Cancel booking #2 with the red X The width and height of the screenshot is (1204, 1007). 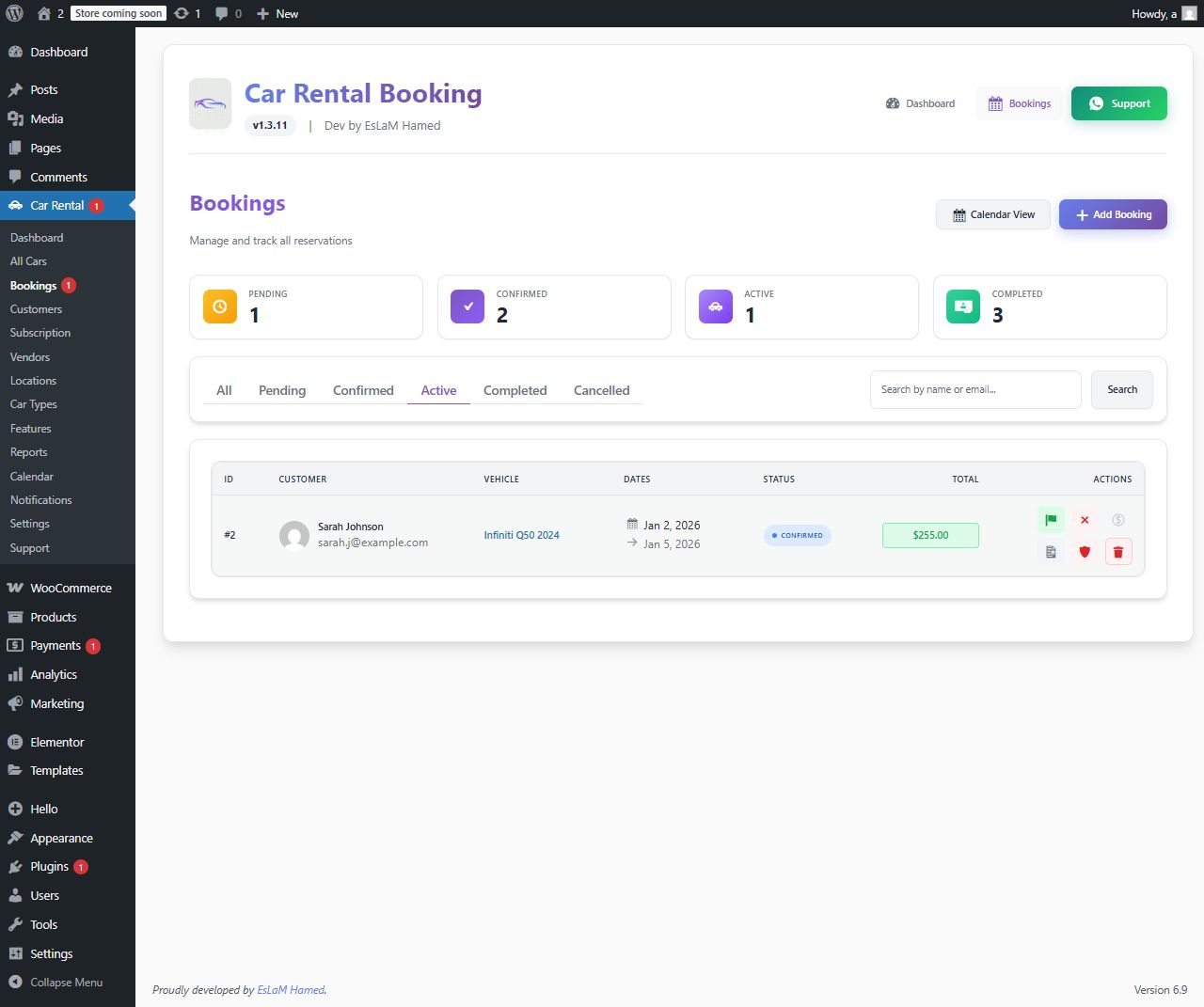(x=1085, y=520)
